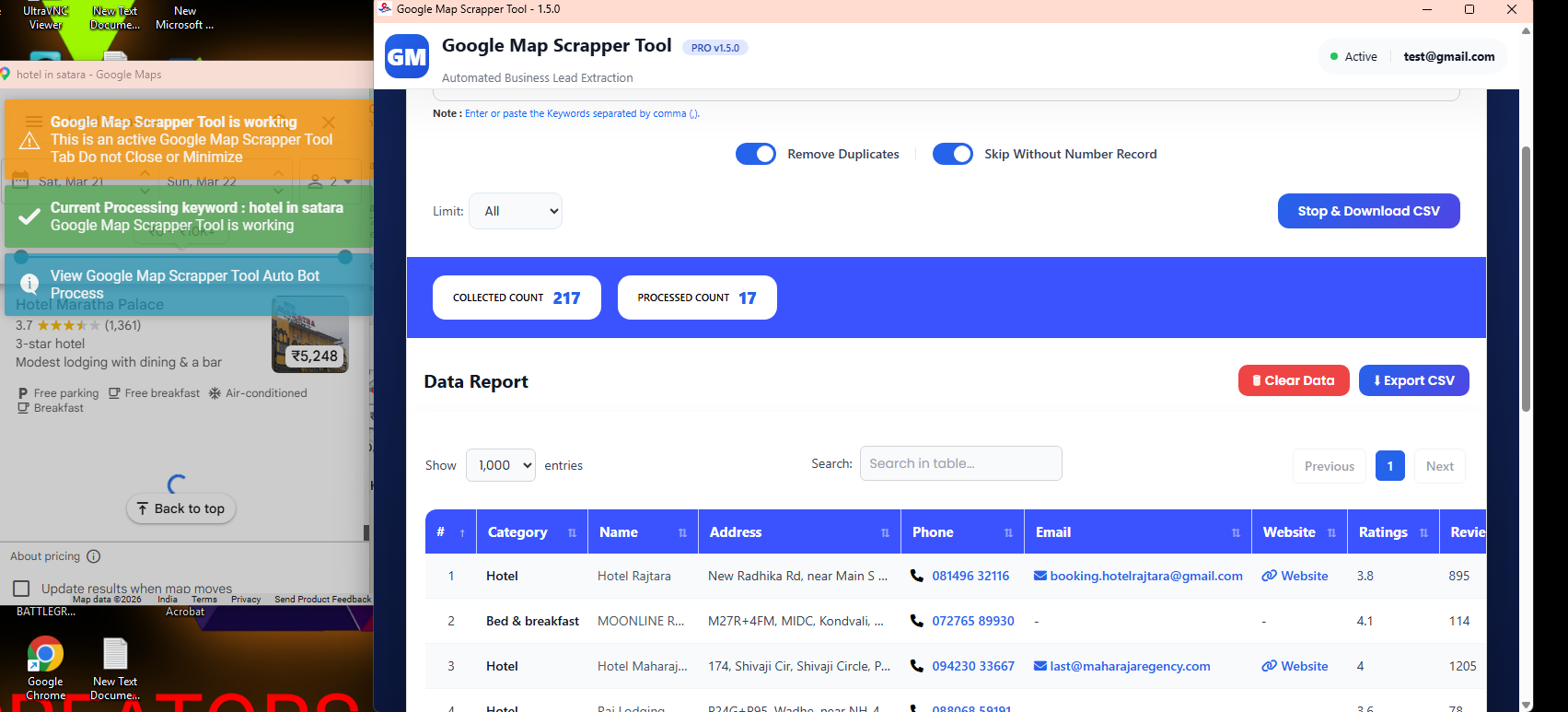
Task: Click phone icon in MOONLINE row
Action: tap(916, 621)
